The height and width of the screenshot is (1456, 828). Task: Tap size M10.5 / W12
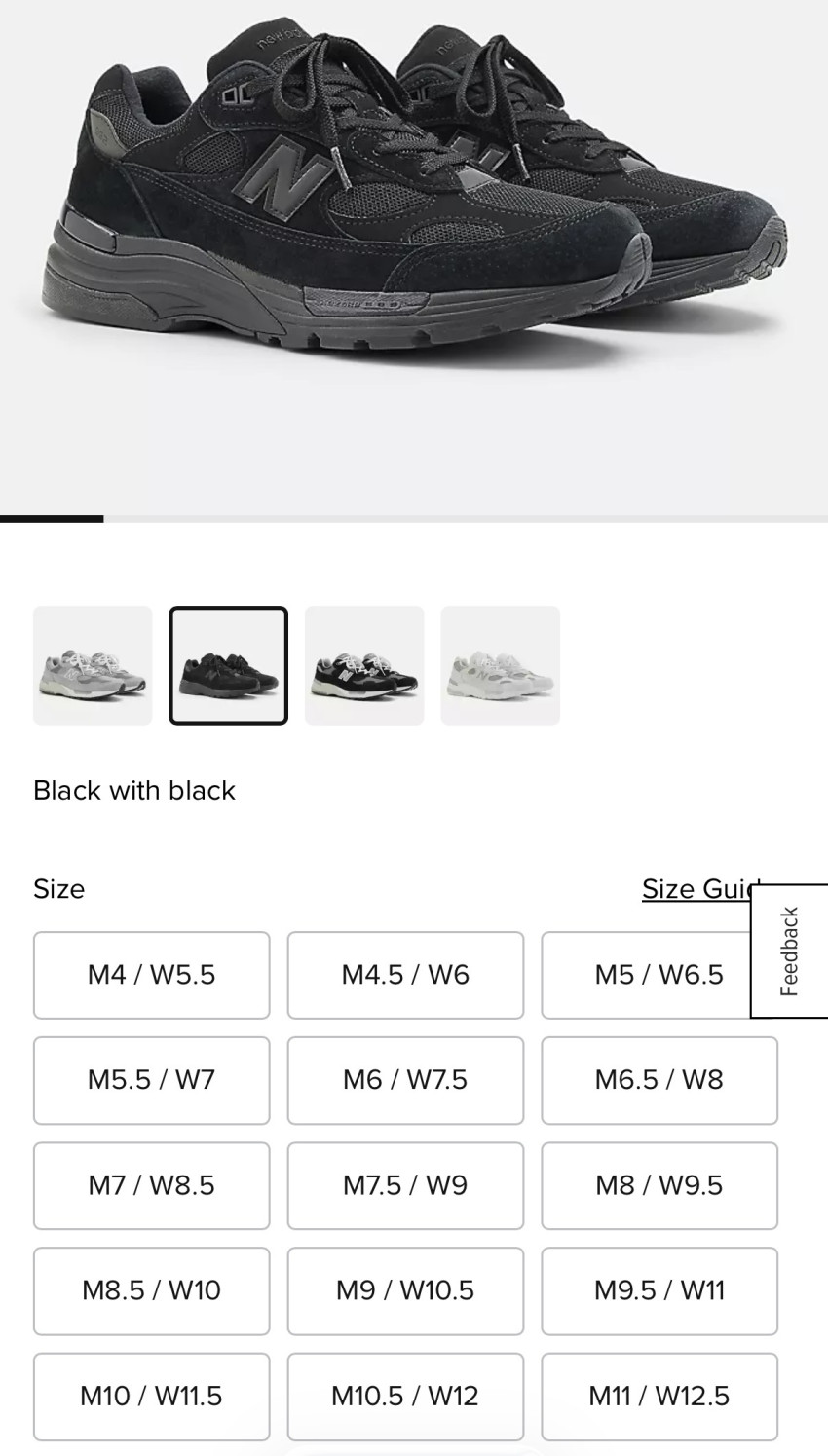pos(405,1396)
